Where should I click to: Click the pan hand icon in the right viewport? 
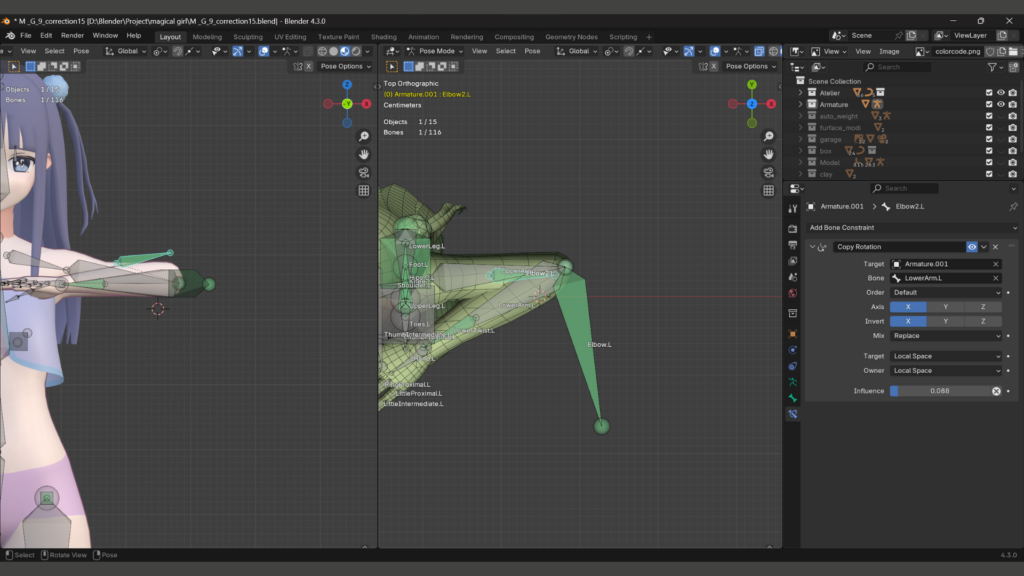tap(768, 154)
